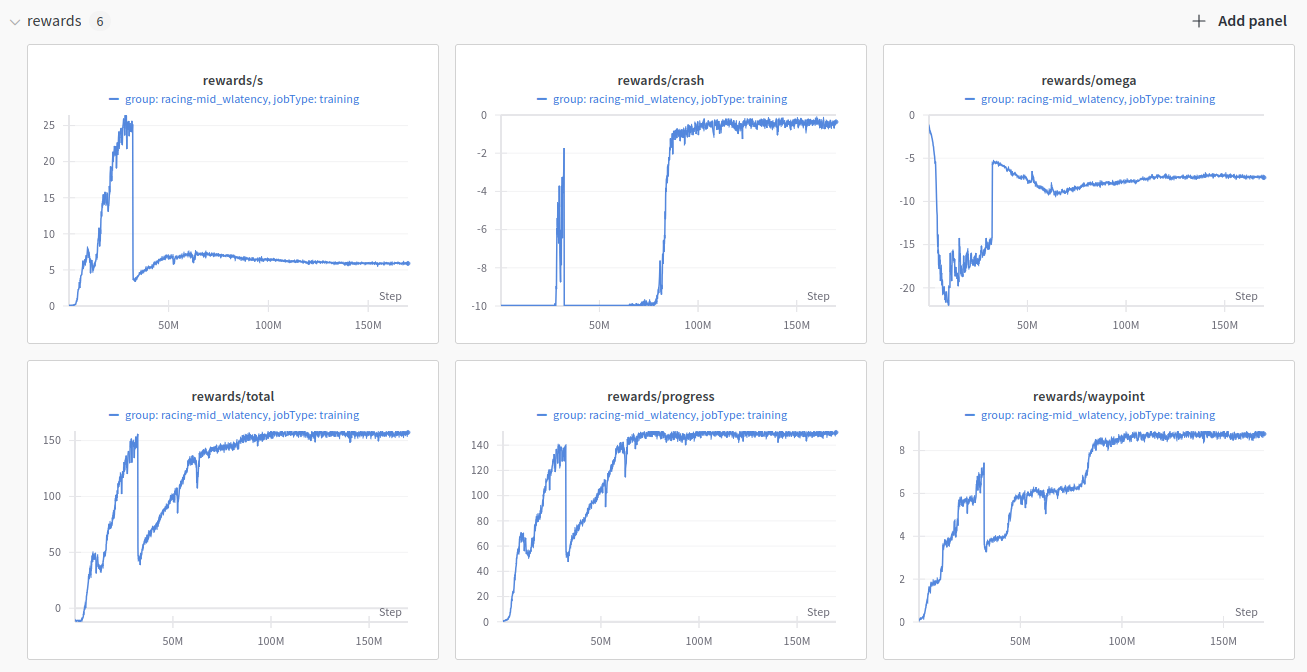Click the blue legend marker in rewards/waypoint
The height and width of the screenshot is (672, 1307).
[968, 415]
